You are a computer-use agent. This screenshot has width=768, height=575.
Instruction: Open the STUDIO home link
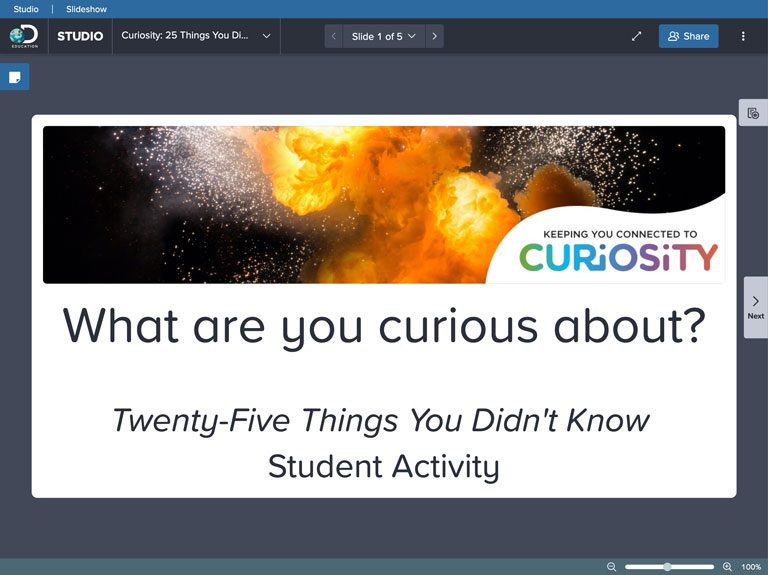pyautogui.click(x=80, y=36)
